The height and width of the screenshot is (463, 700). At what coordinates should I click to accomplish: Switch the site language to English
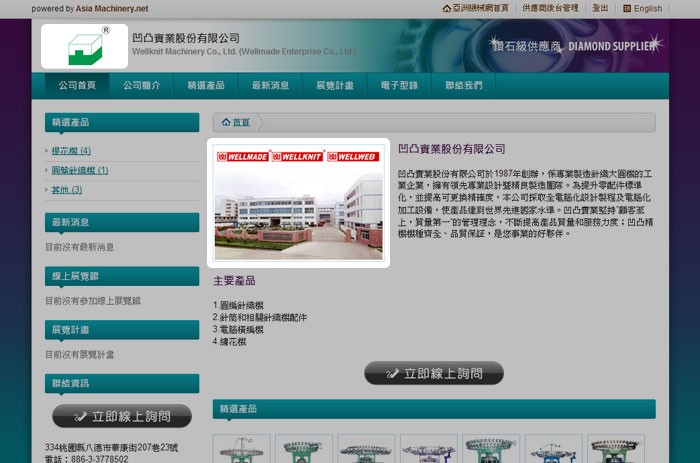(648, 8)
